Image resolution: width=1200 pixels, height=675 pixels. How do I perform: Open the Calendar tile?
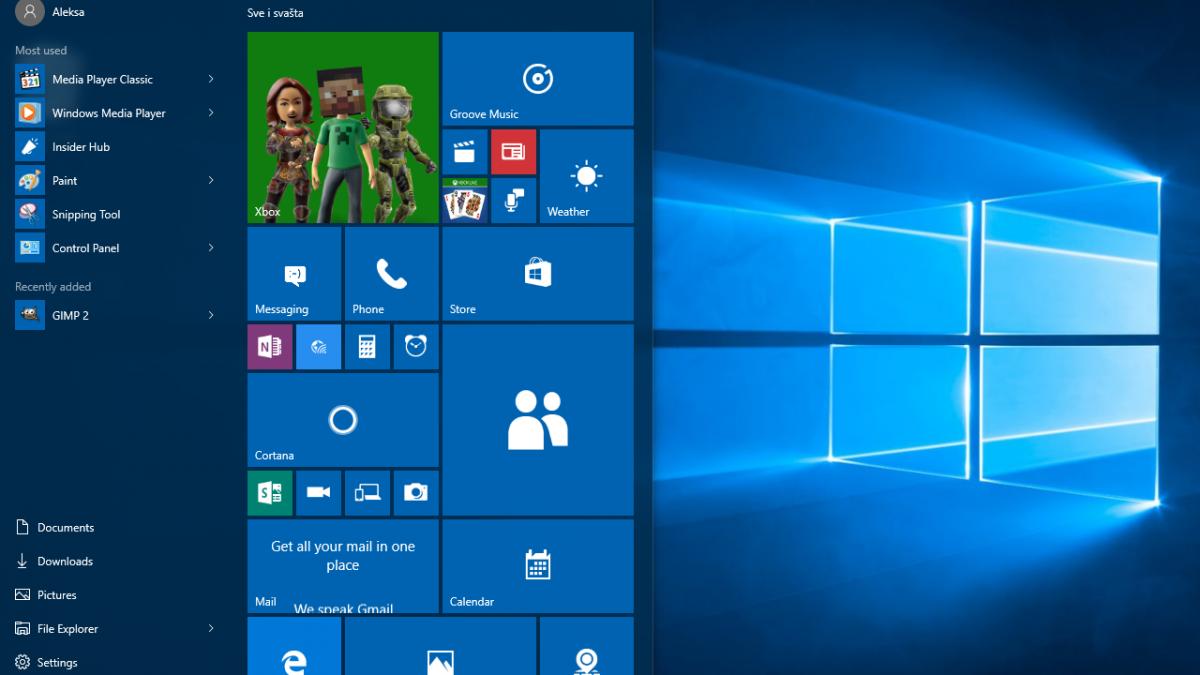(x=537, y=566)
